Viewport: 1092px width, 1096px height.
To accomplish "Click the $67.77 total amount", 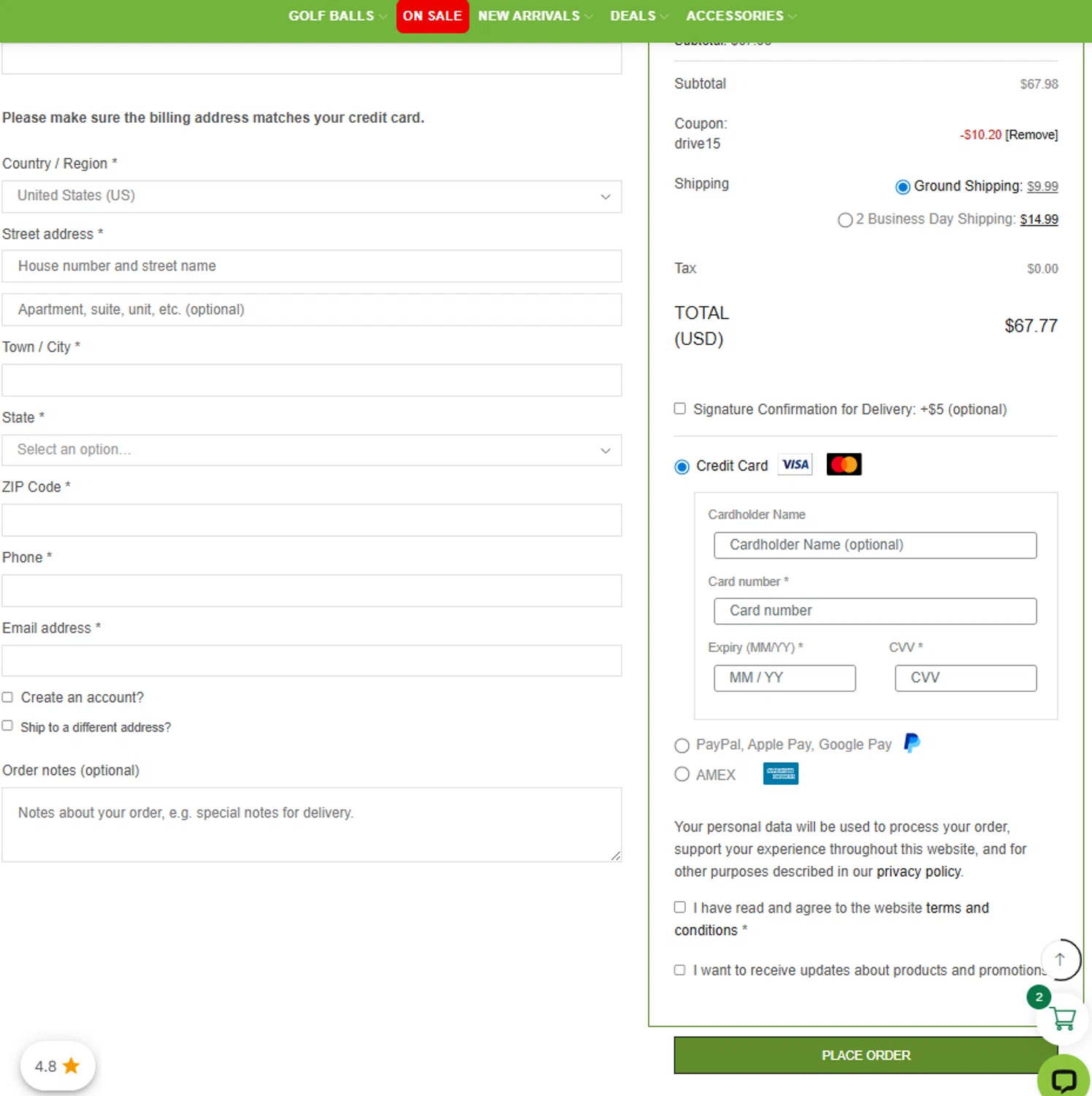I will coord(1031,326).
